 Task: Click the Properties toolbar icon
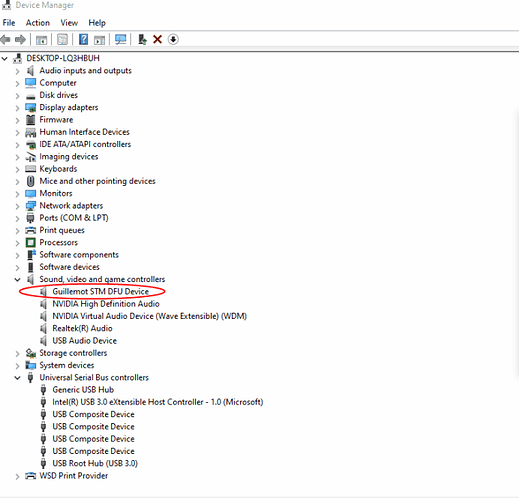(x=62, y=39)
